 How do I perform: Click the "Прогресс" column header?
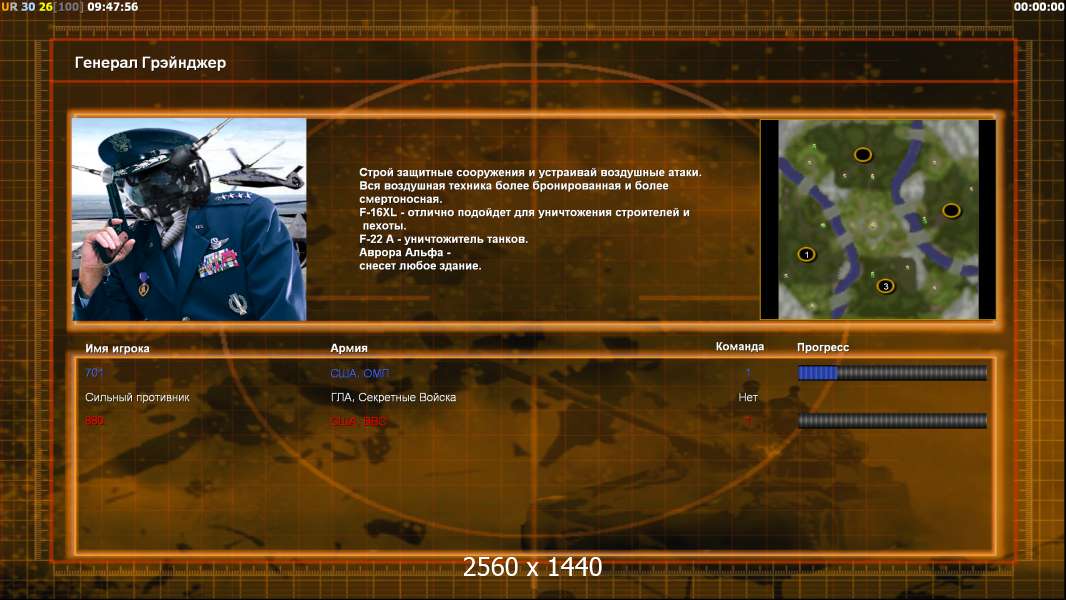(x=823, y=347)
